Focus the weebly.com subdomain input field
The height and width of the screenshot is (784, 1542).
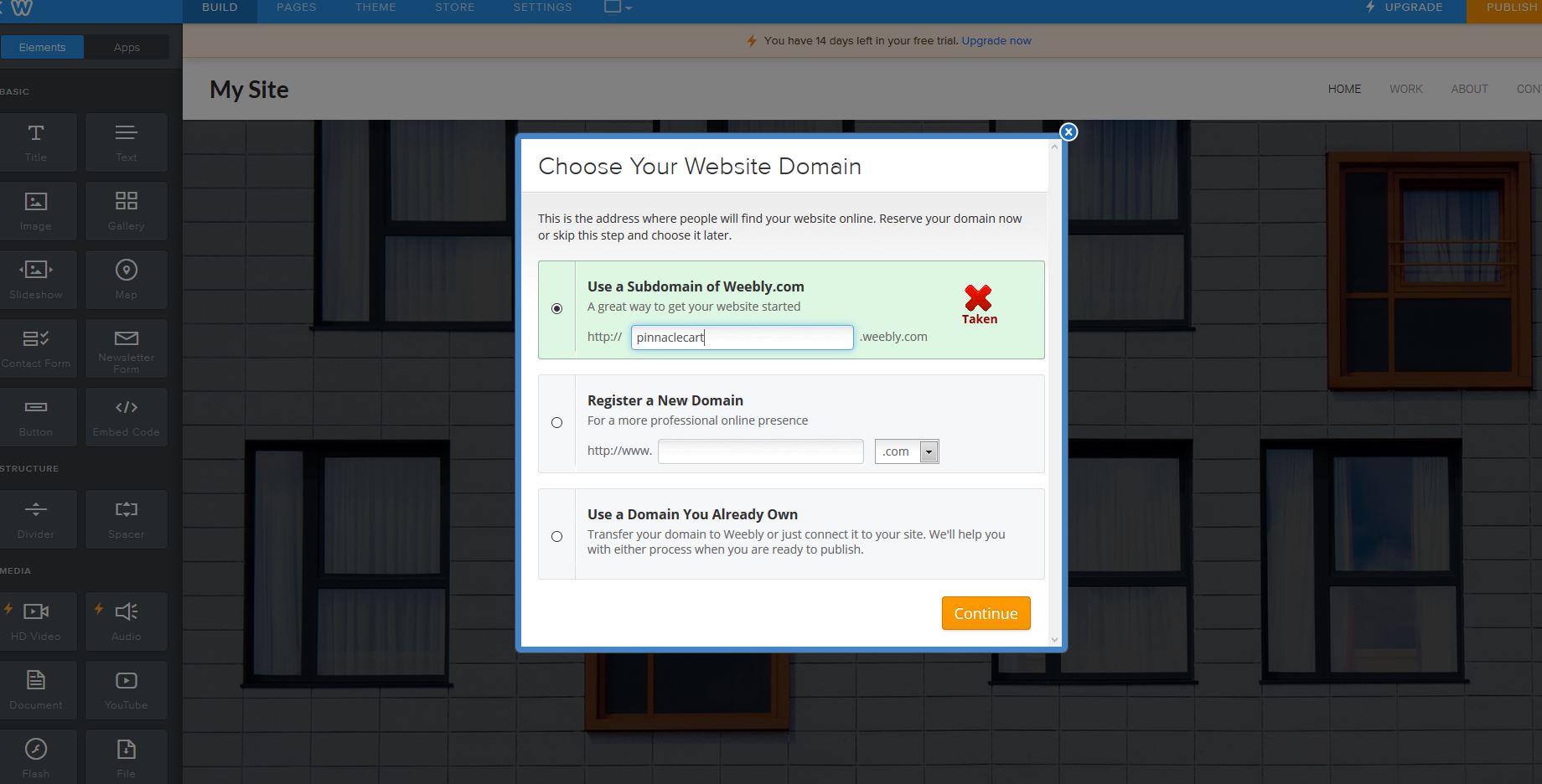point(742,337)
